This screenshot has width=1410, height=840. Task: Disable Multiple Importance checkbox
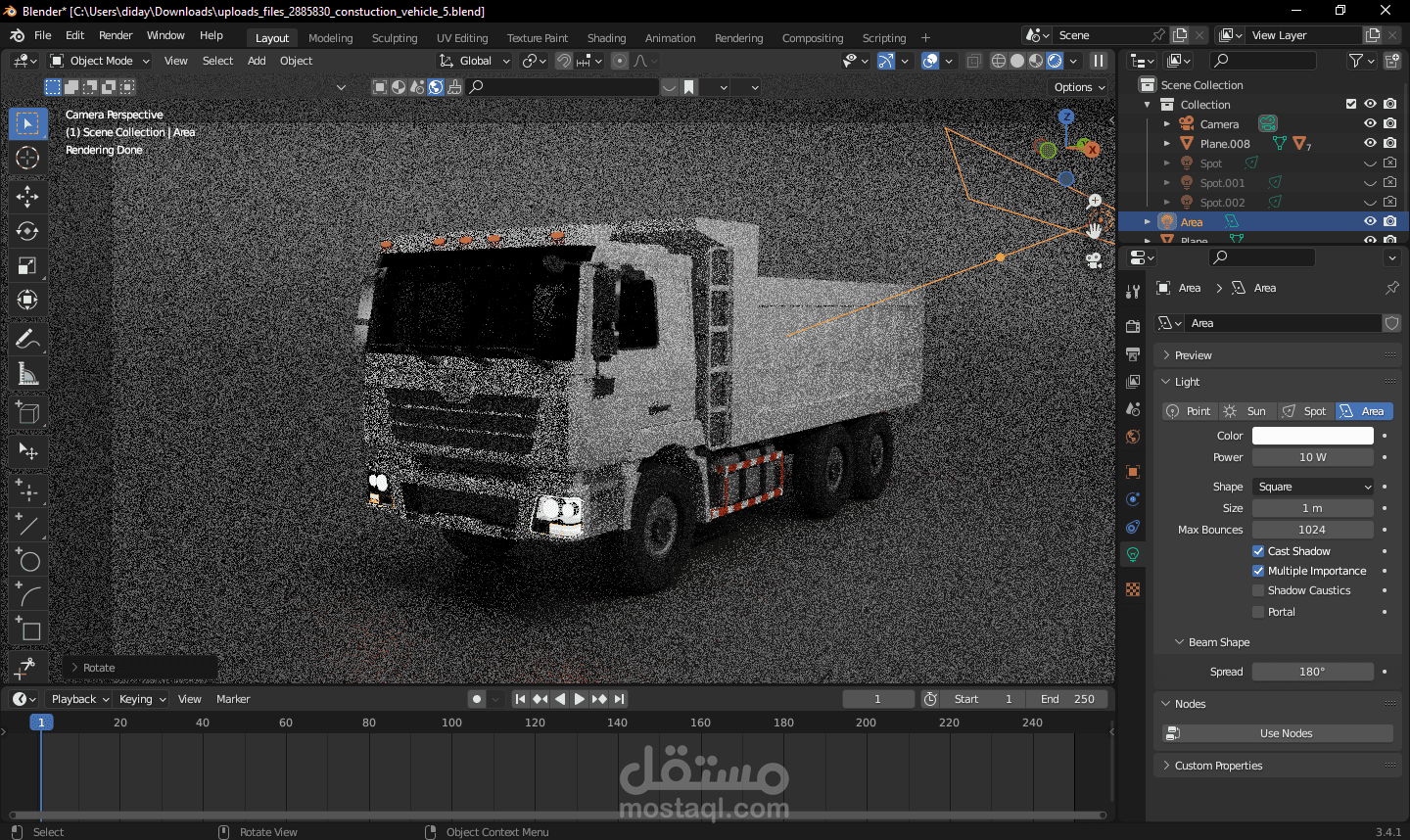click(x=1258, y=571)
